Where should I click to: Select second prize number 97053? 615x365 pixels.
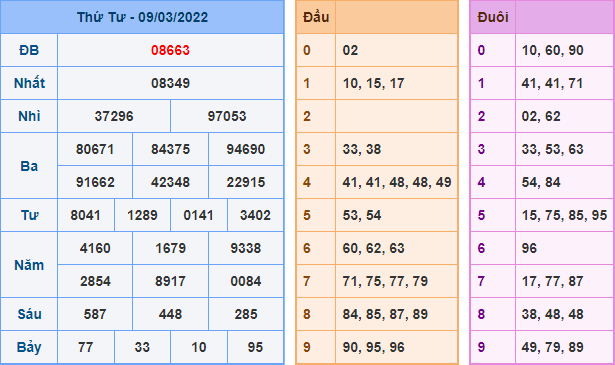(x=227, y=116)
